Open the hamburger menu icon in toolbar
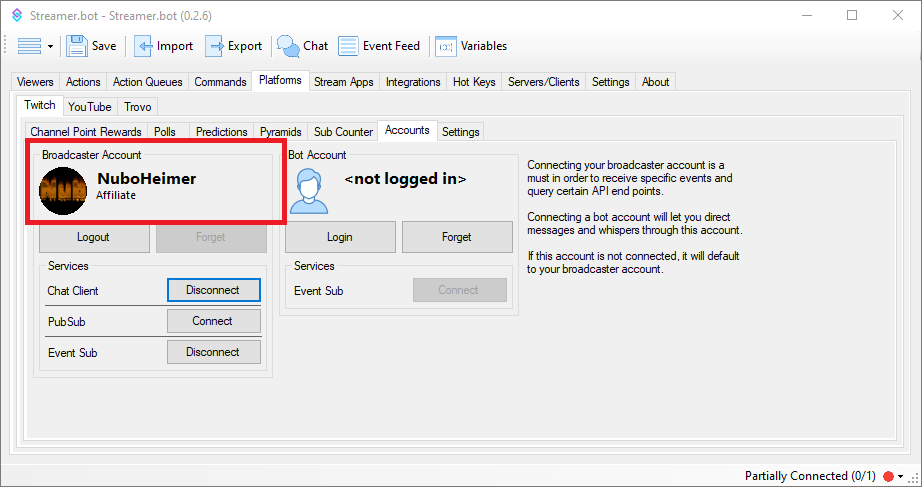 click(x=29, y=46)
